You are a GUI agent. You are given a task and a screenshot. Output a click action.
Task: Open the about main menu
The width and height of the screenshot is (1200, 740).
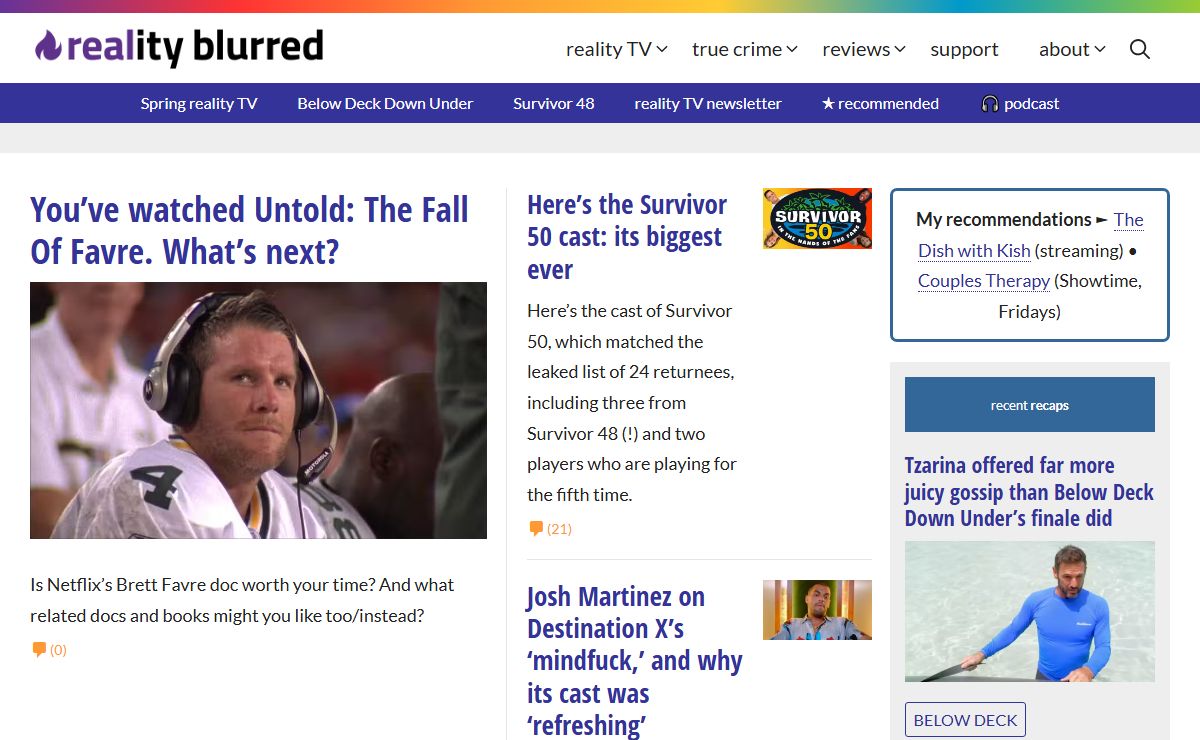1064,49
